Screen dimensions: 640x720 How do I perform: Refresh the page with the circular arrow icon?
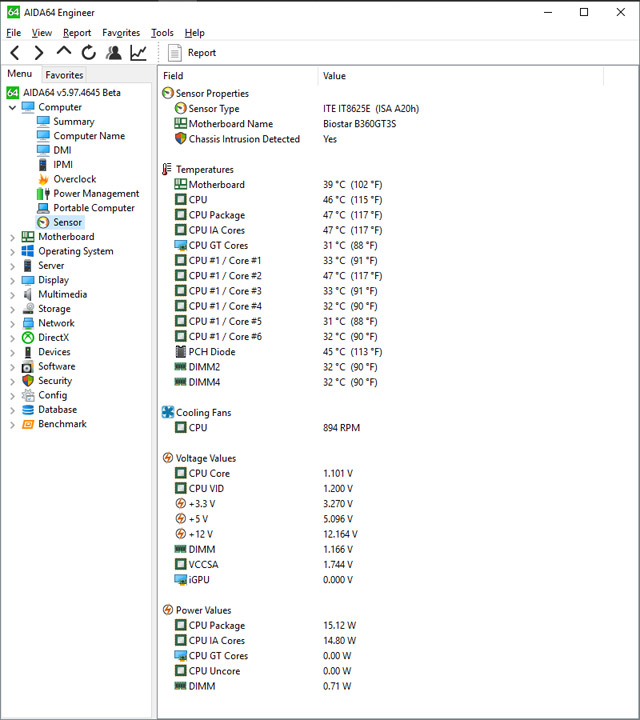point(89,53)
